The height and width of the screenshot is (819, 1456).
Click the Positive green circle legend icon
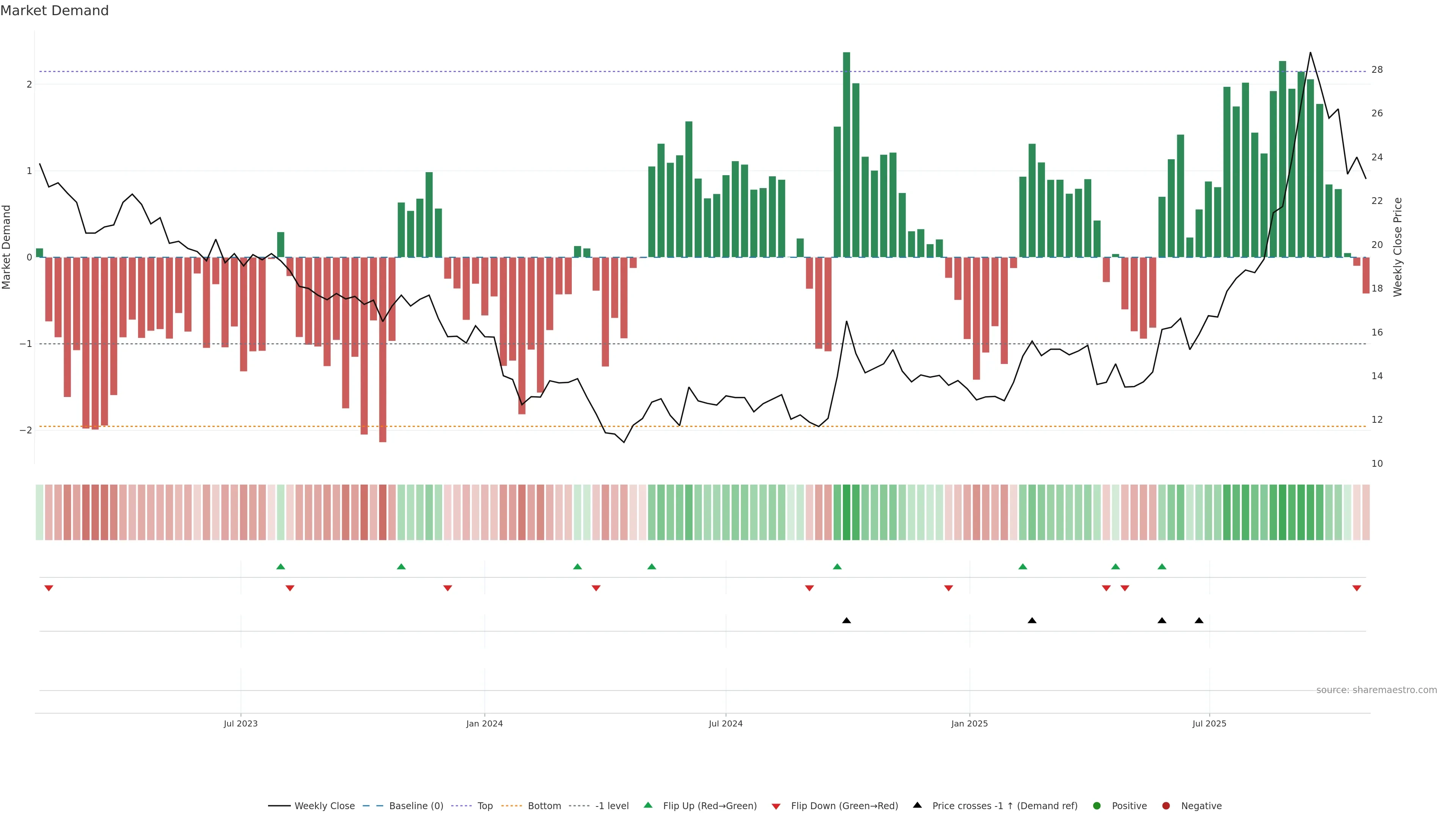tap(1097, 806)
